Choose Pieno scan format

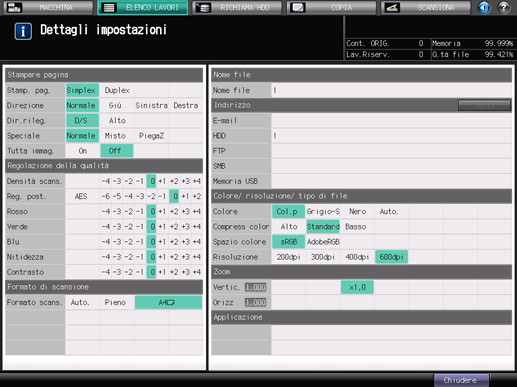coord(117,303)
